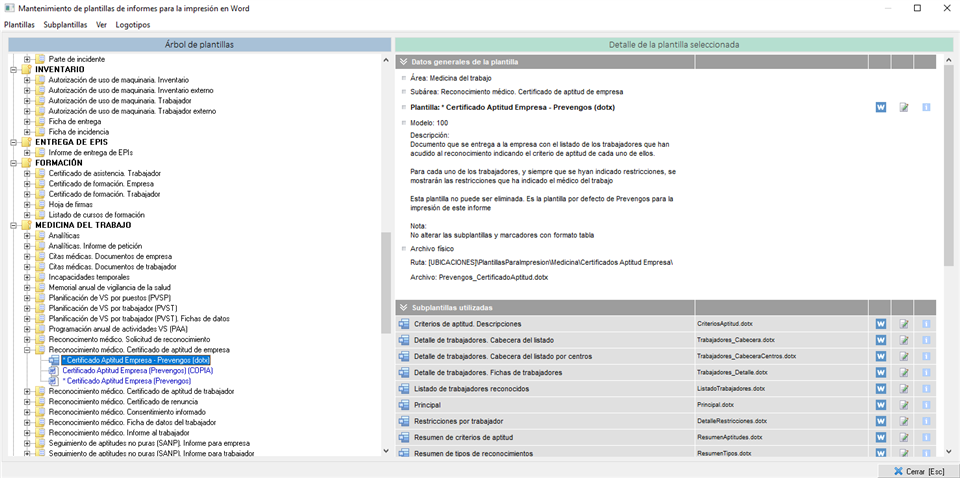Click Detalle de la plantilla seleccionada header
960x478 pixels.
(x=674, y=45)
